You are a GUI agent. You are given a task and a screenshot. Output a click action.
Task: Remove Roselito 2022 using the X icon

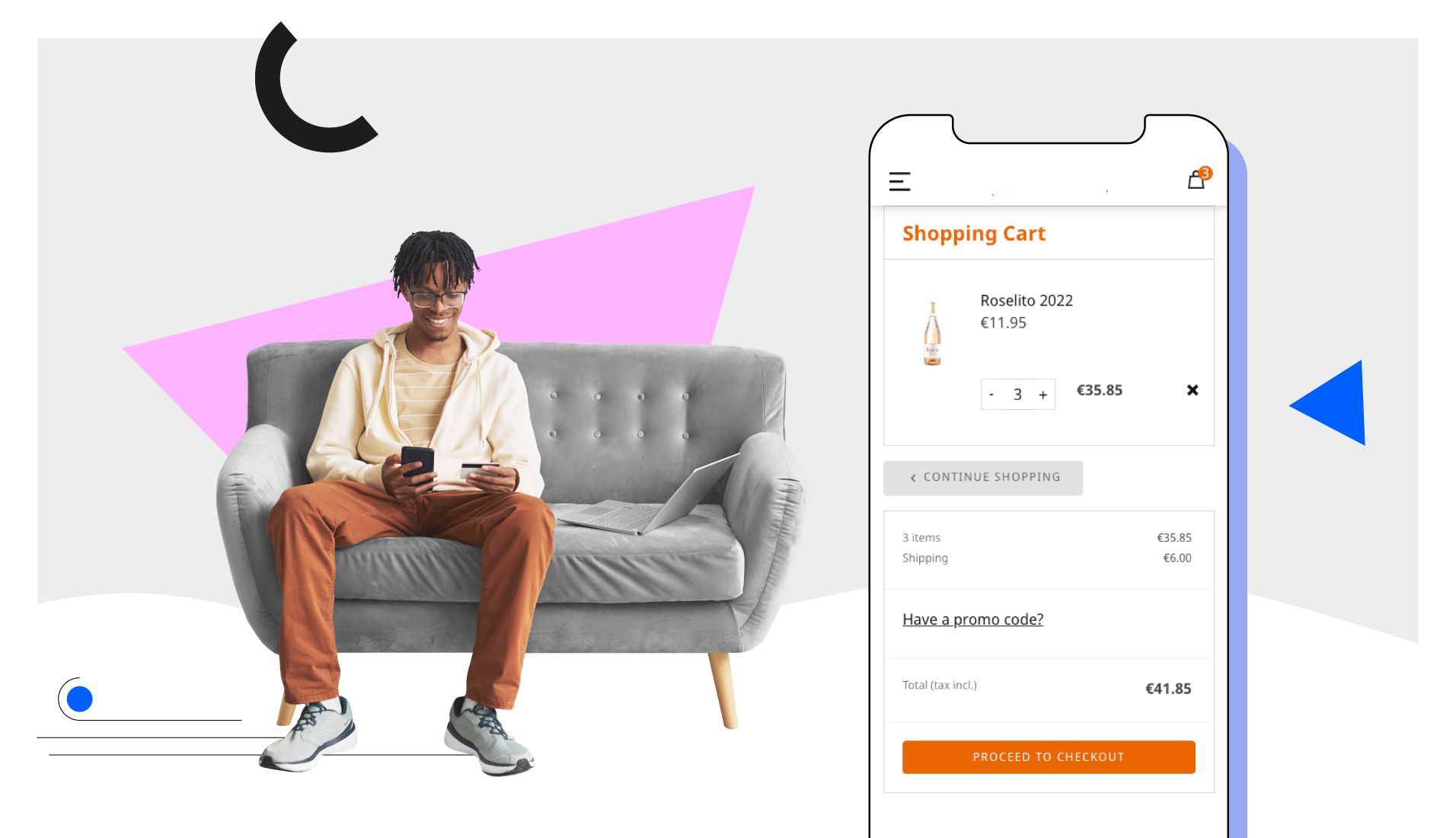click(1193, 390)
